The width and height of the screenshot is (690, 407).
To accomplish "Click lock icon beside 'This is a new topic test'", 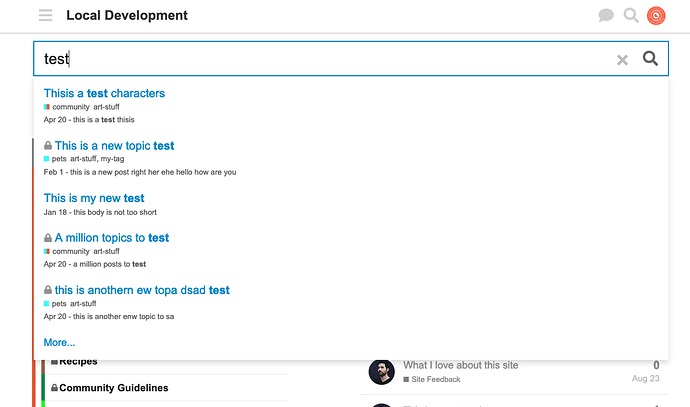I will coord(48,146).
